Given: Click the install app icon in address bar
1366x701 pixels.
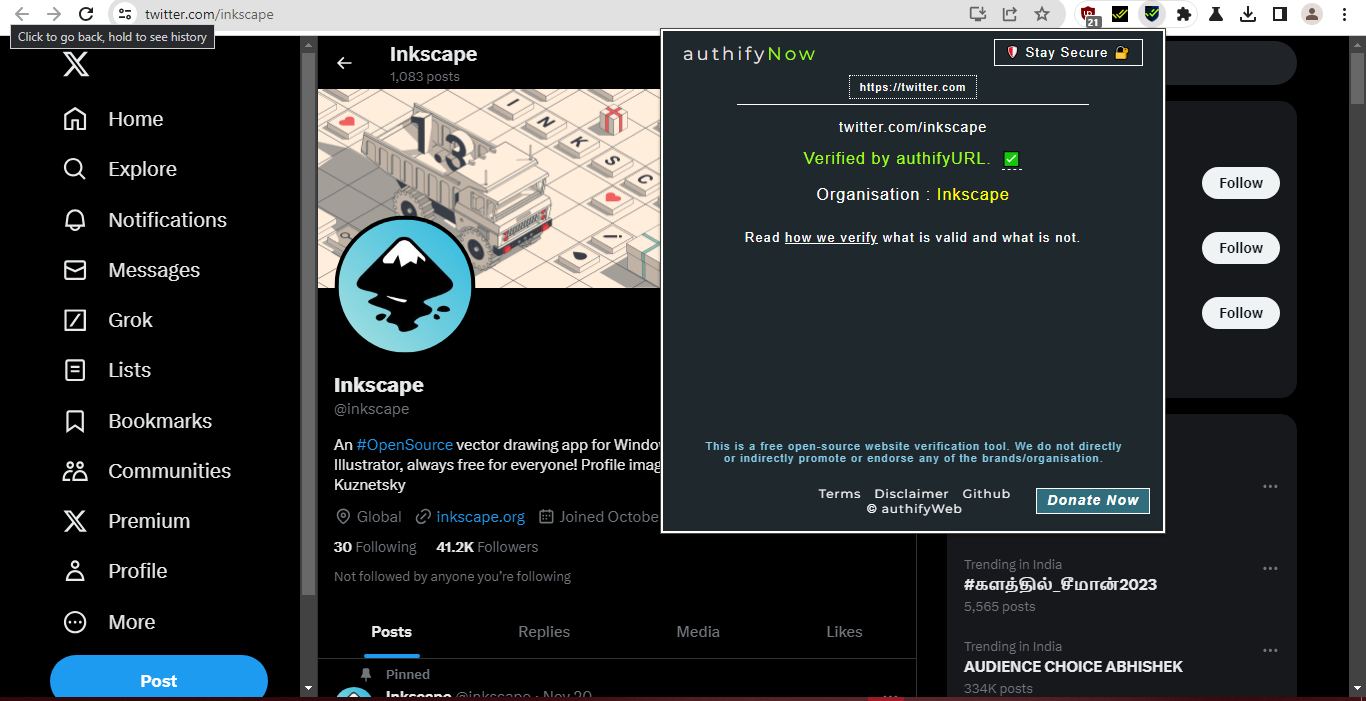Looking at the screenshot, I should tap(978, 14).
